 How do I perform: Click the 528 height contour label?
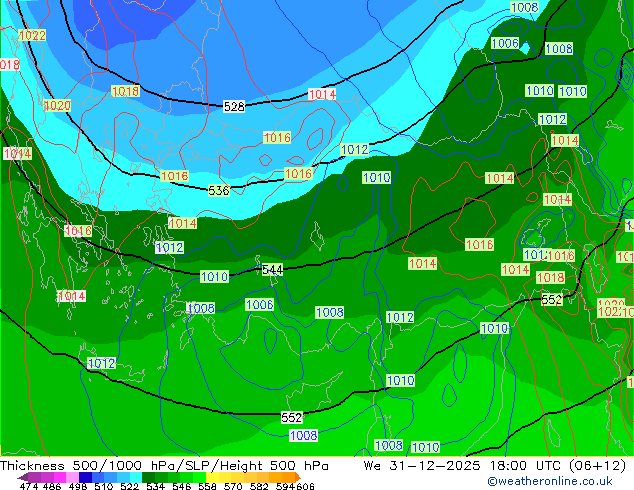coord(234,107)
